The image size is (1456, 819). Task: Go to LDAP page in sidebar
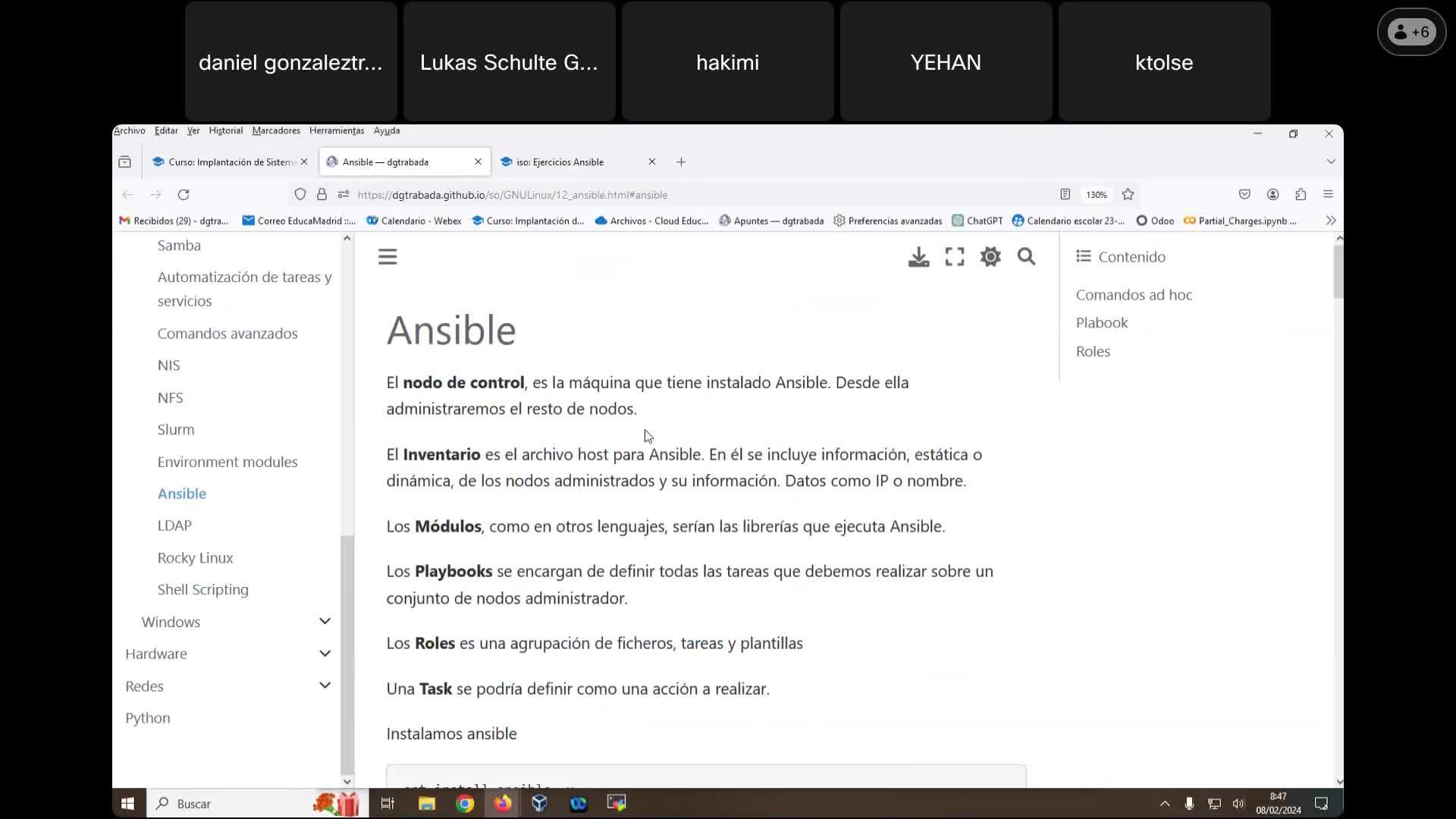[174, 526]
